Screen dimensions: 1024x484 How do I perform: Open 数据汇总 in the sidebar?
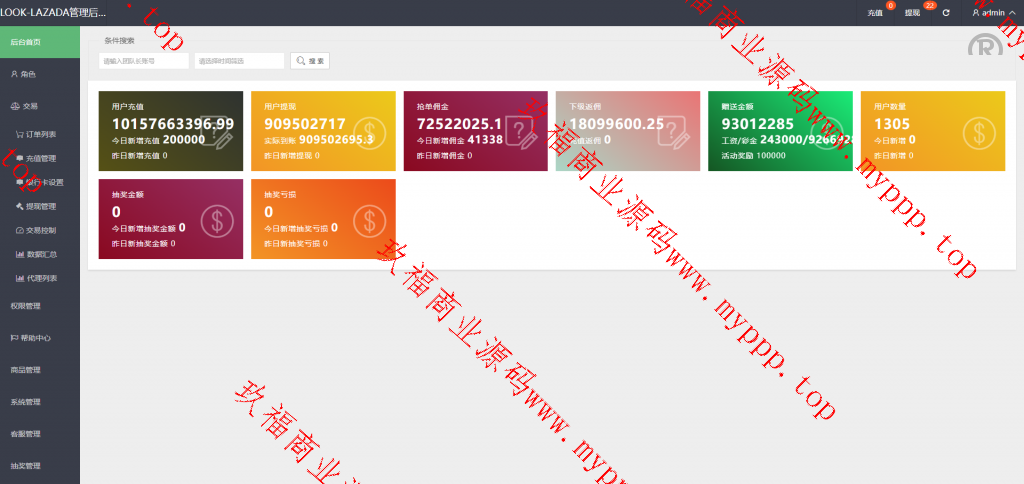click(x=41, y=254)
